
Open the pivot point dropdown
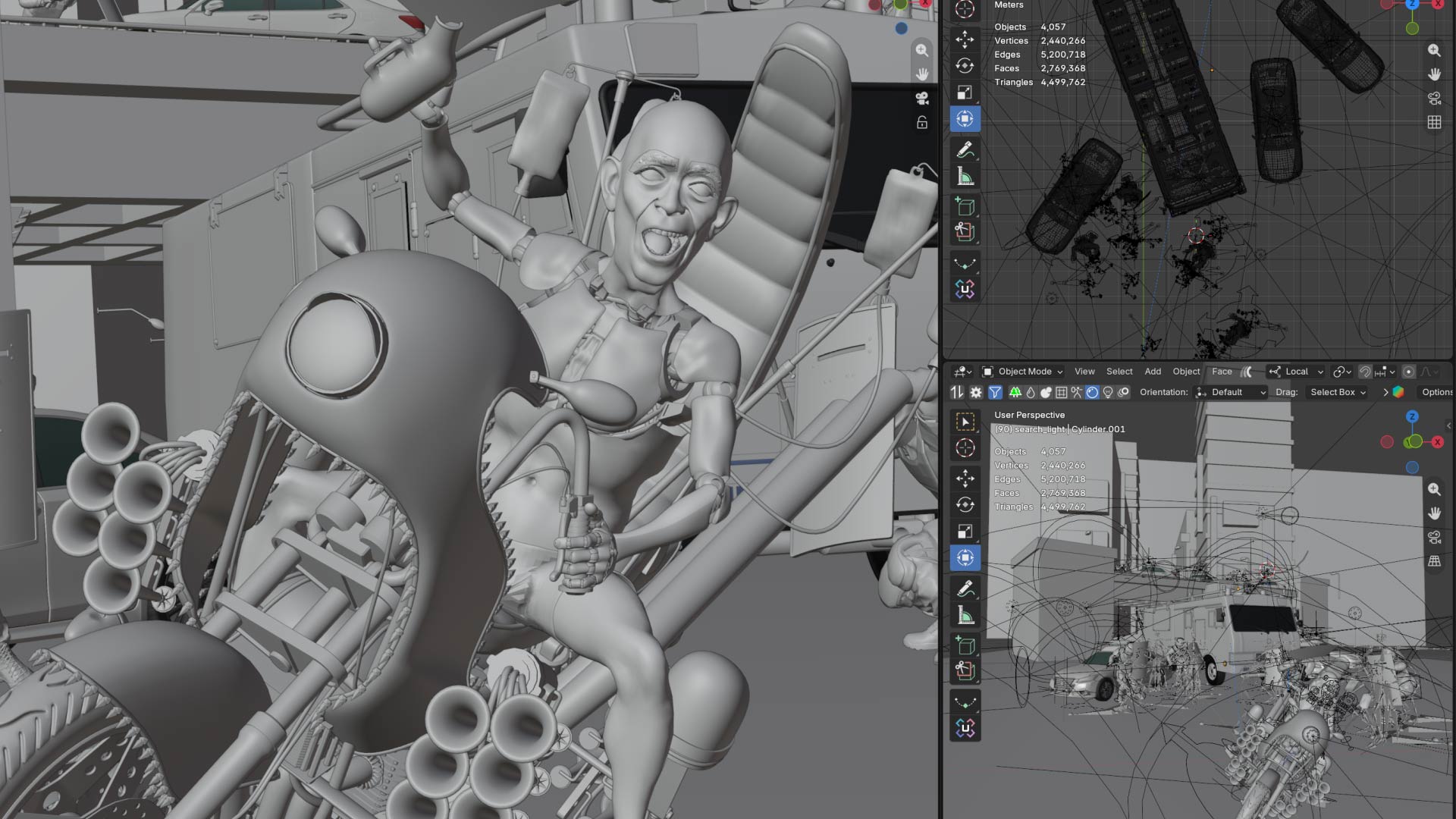coord(1342,372)
